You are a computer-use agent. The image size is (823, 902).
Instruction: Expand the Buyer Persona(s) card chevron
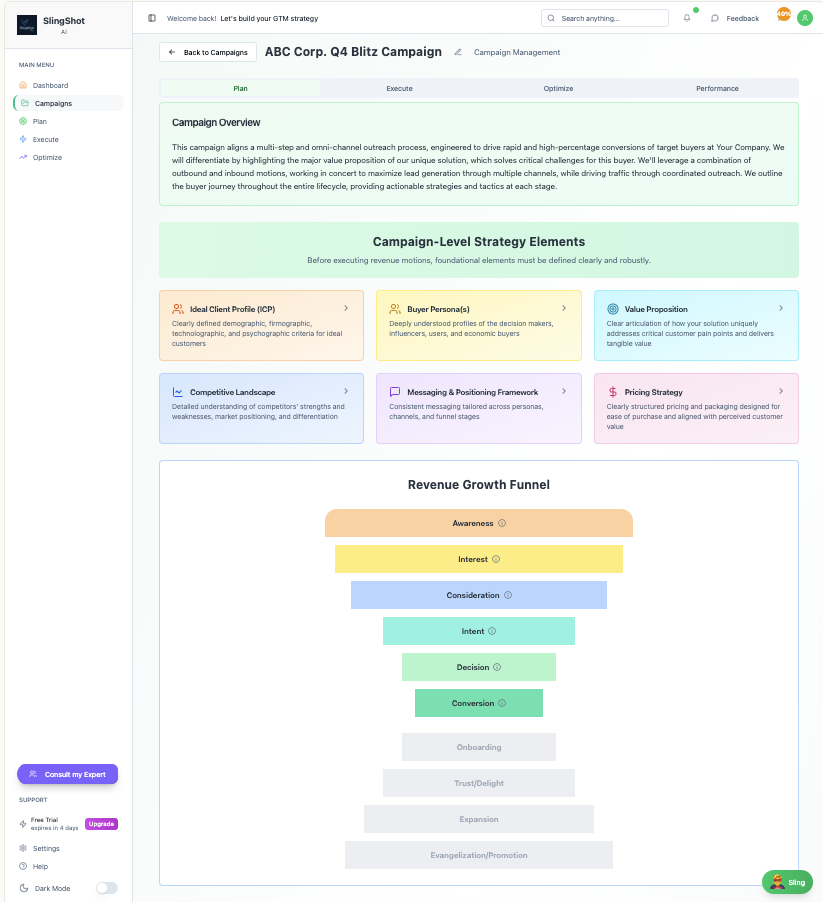click(564, 308)
